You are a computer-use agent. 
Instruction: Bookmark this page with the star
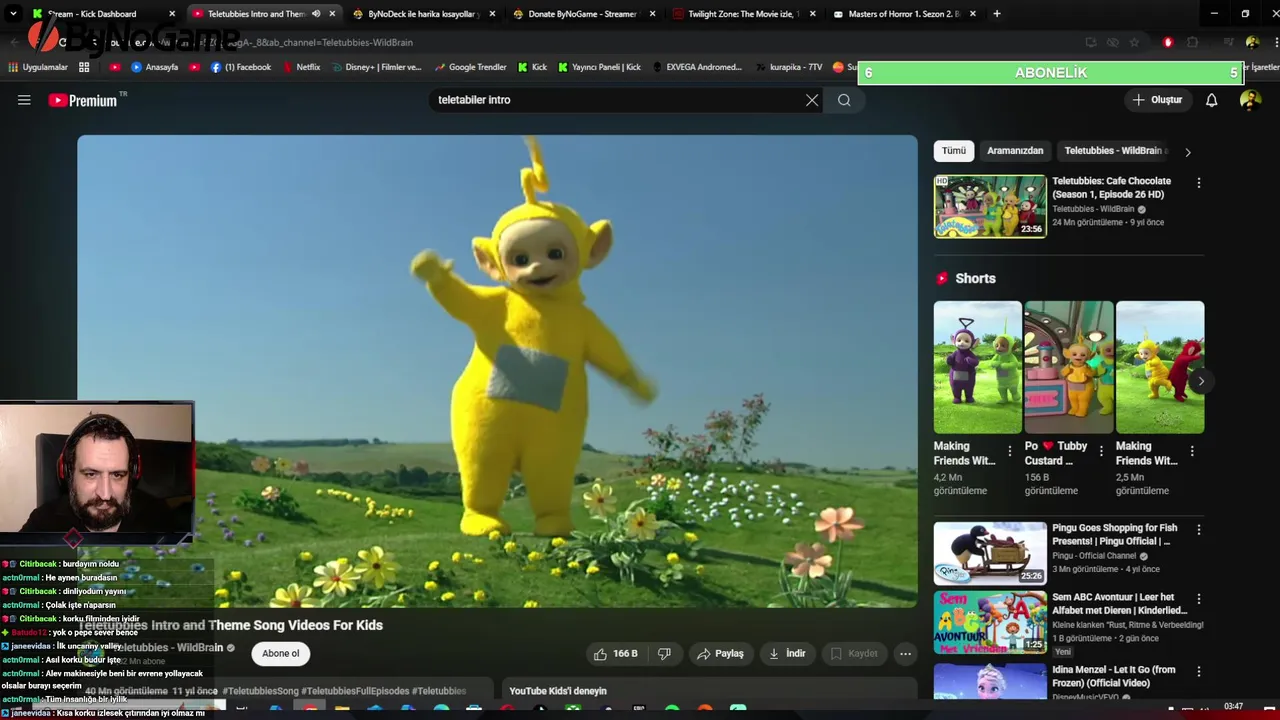tap(1134, 42)
